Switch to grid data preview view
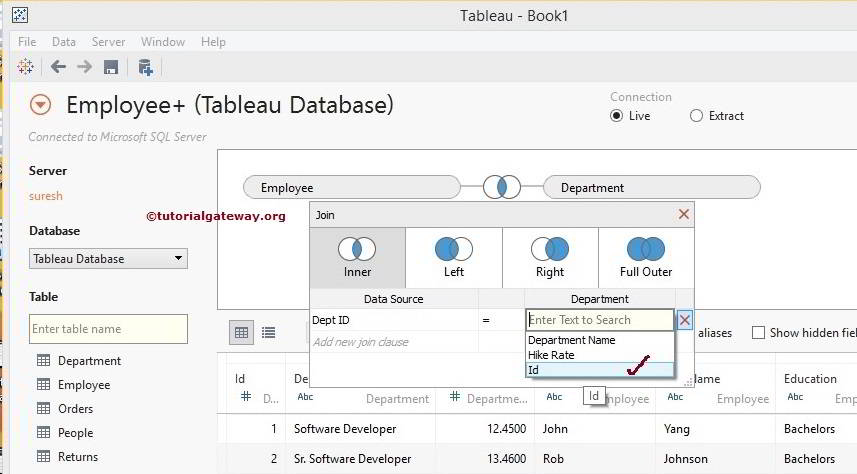 tap(241, 332)
